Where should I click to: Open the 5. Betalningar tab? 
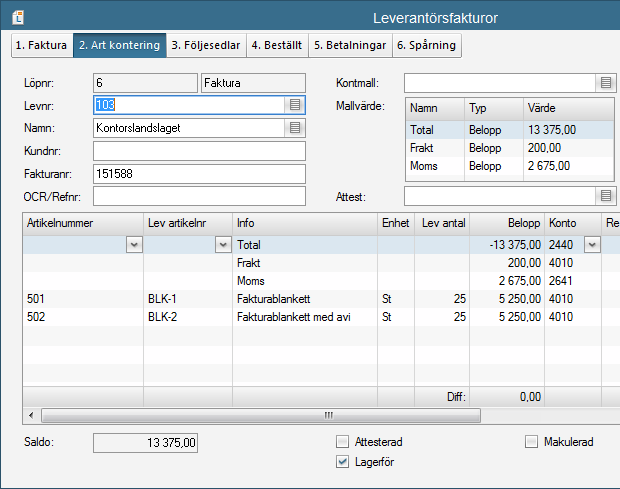point(350,45)
